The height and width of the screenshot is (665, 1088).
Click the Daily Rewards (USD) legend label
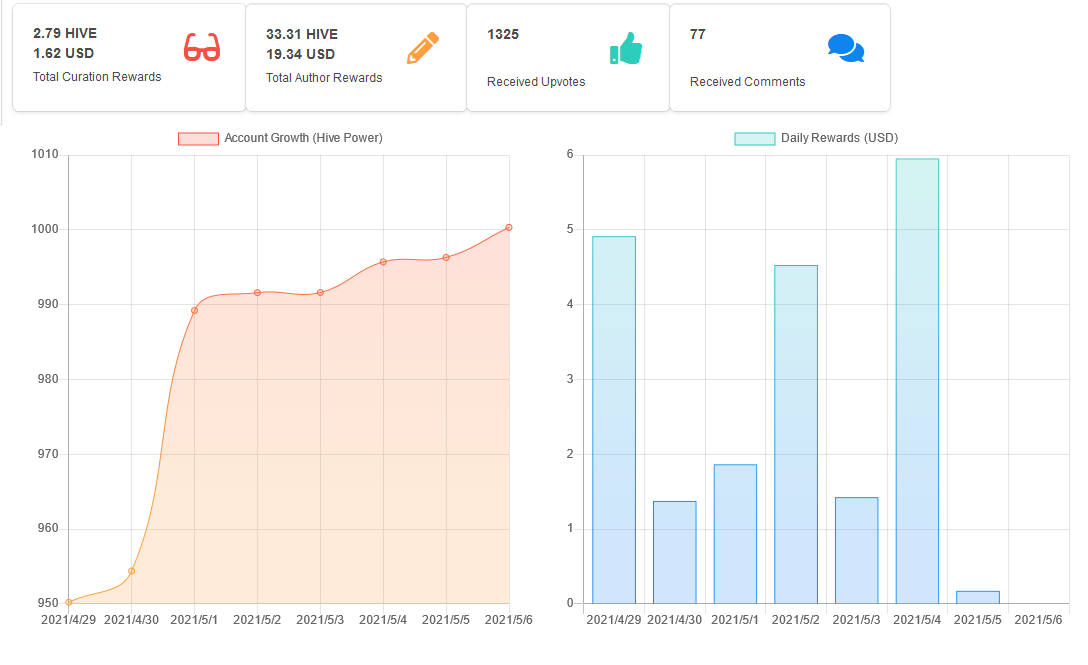coord(840,138)
